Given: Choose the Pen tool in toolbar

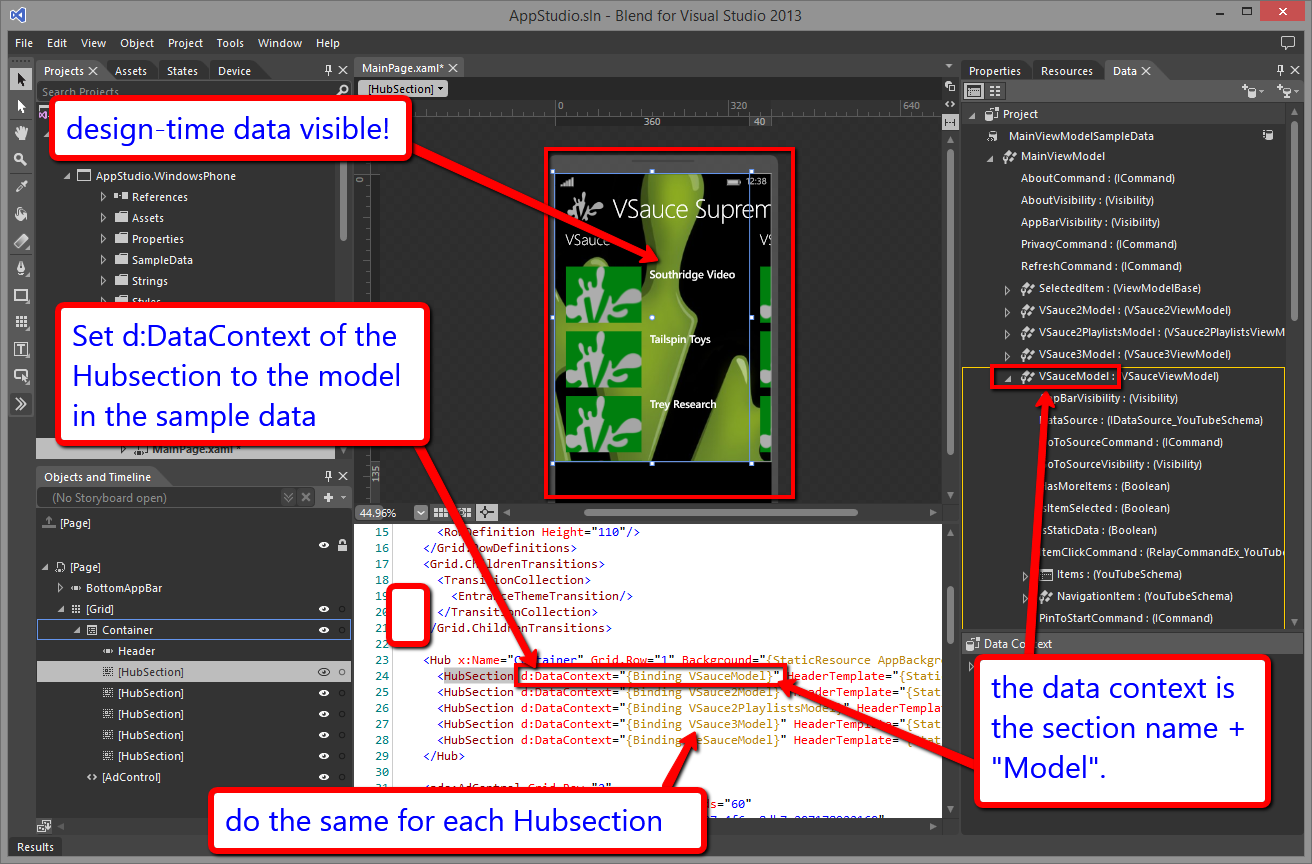Looking at the screenshot, I should [21, 268].
